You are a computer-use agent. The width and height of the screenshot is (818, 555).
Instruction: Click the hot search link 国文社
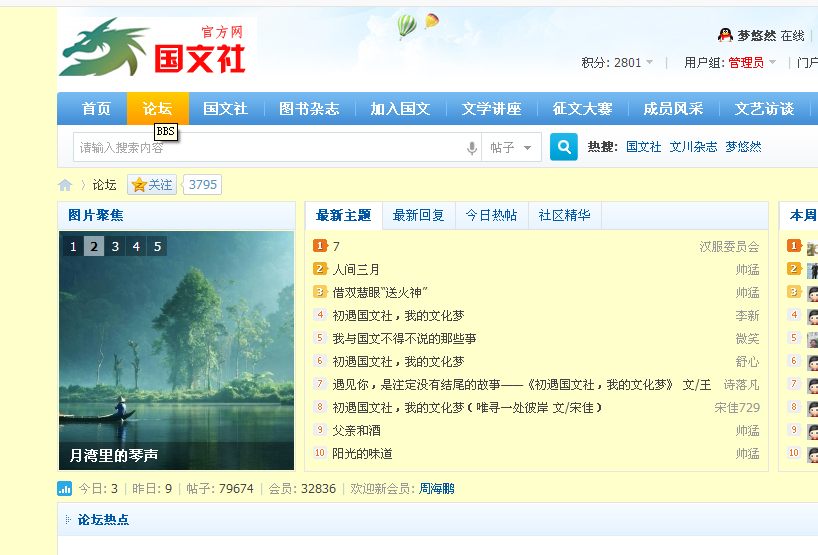[644, 147]
